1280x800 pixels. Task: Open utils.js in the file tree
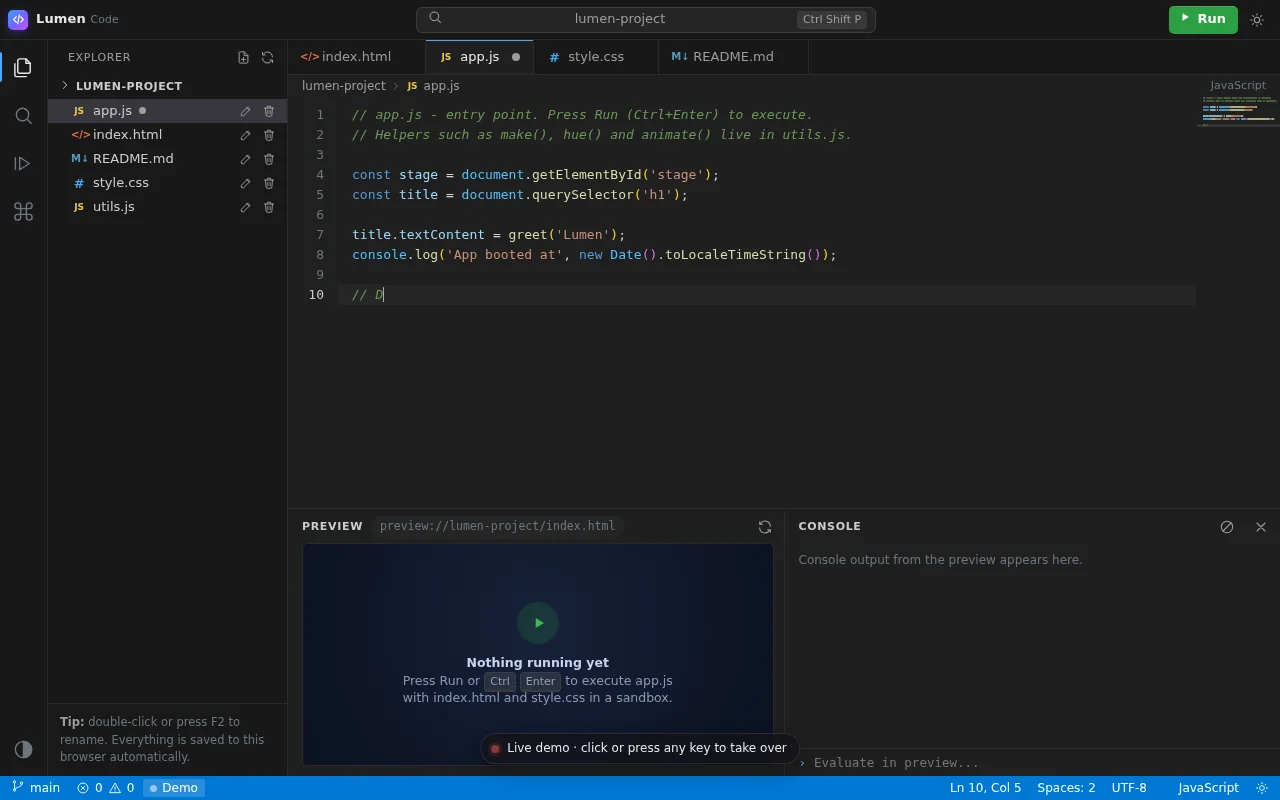tap(167, 207)
